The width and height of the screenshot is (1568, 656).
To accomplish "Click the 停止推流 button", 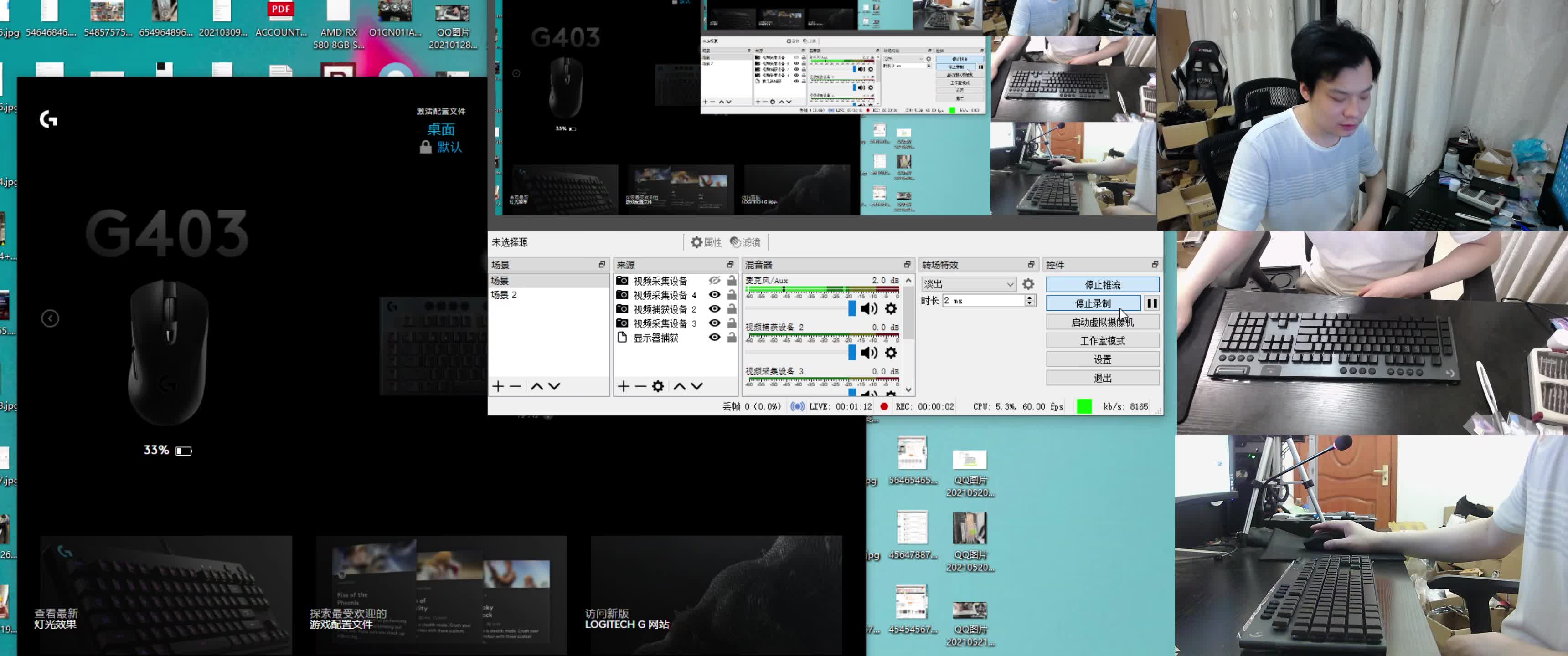I will coord(1102,285).
